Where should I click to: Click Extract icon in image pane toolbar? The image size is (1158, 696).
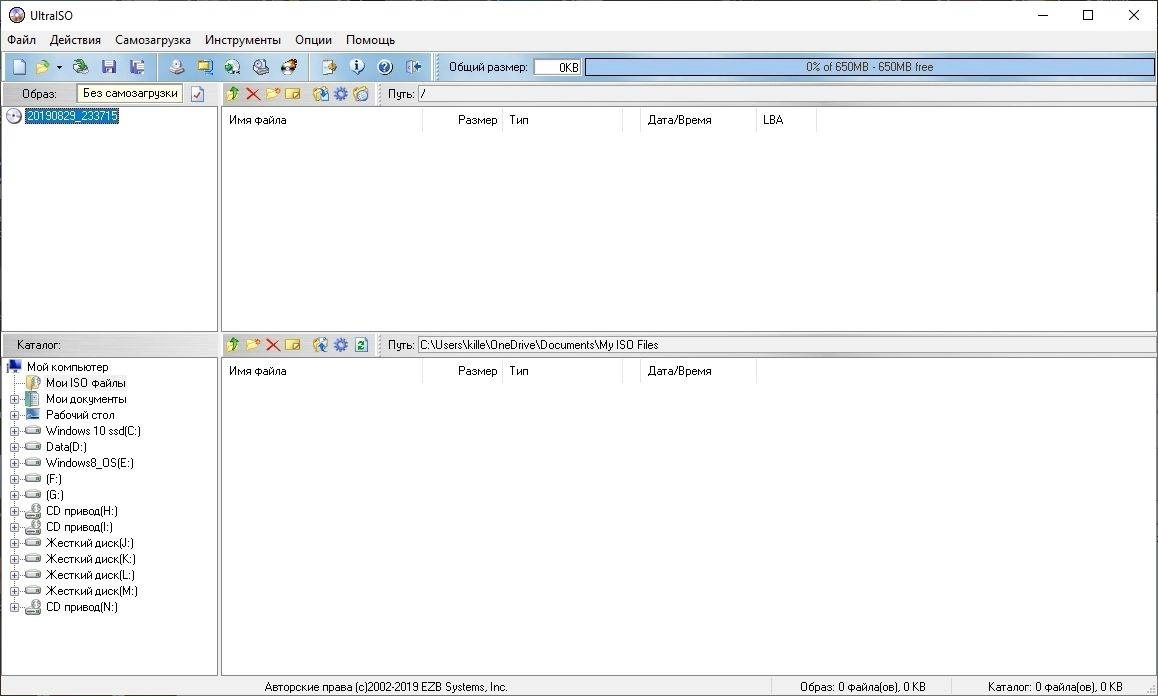click(320, 94)
